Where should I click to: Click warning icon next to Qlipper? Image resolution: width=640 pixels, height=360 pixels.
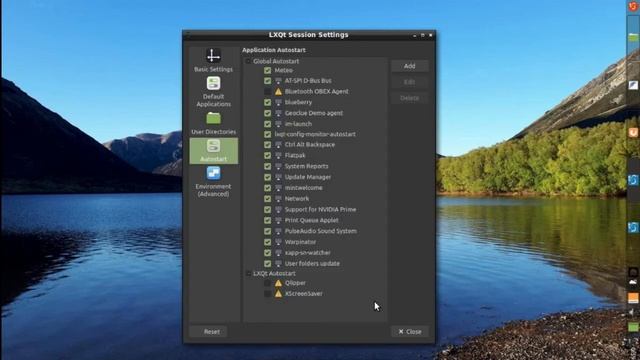tap(278, 283)
